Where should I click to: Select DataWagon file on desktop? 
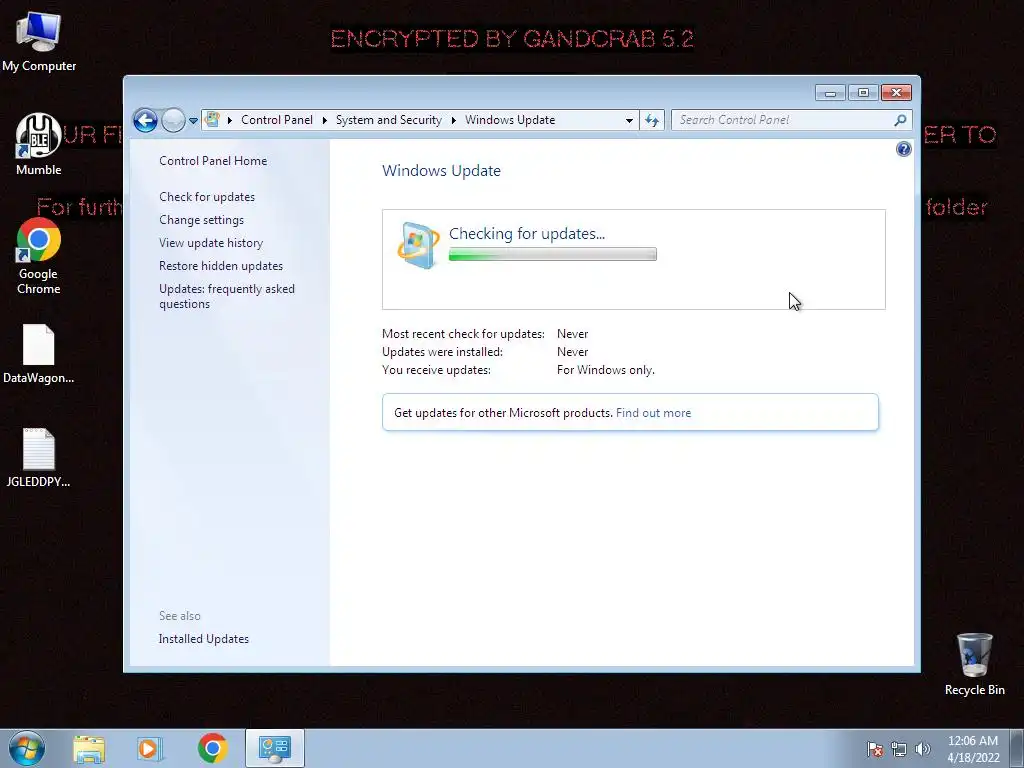coord(39,354)
